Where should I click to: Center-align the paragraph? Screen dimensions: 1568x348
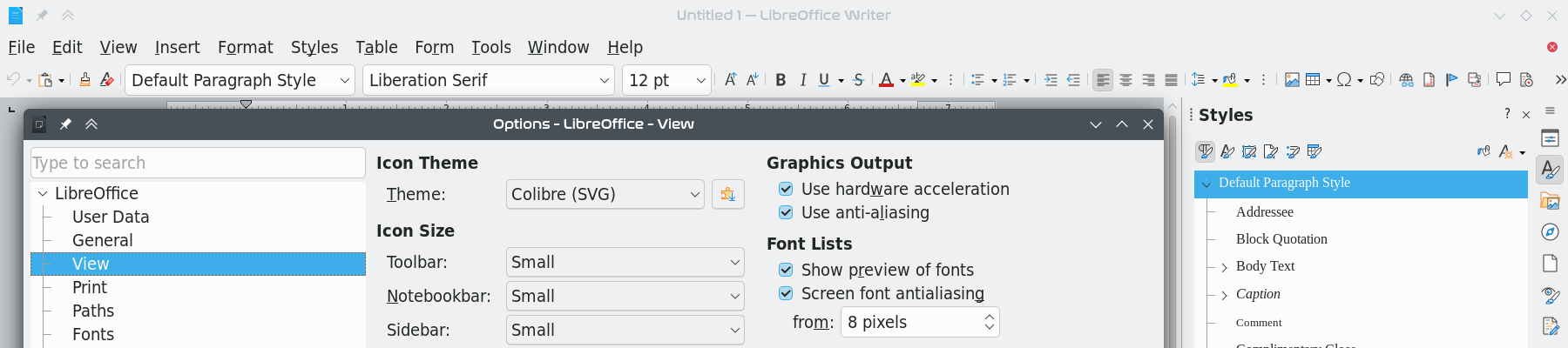(1125, 80)
